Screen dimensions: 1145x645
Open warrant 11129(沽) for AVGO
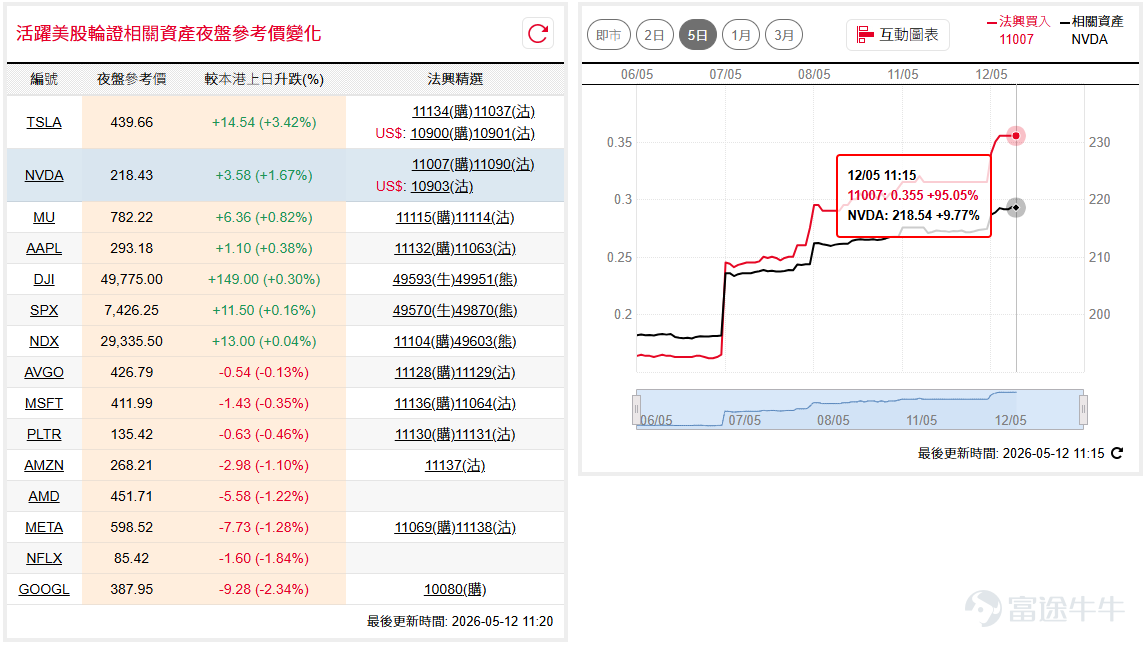[x=486, y=373]
